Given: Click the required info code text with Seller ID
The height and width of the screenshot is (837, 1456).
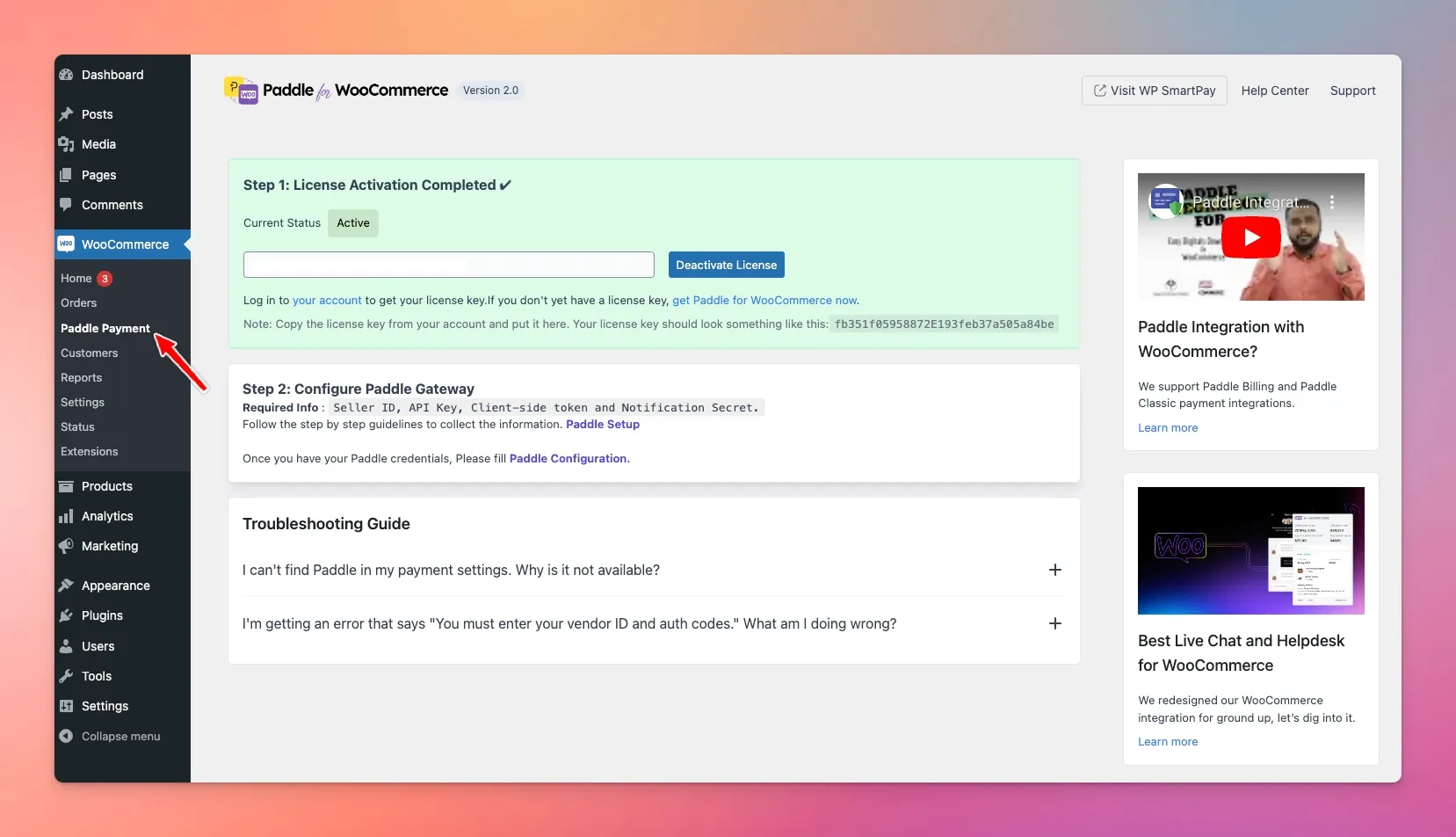Looking at the screenshot, I should (546, 408).
